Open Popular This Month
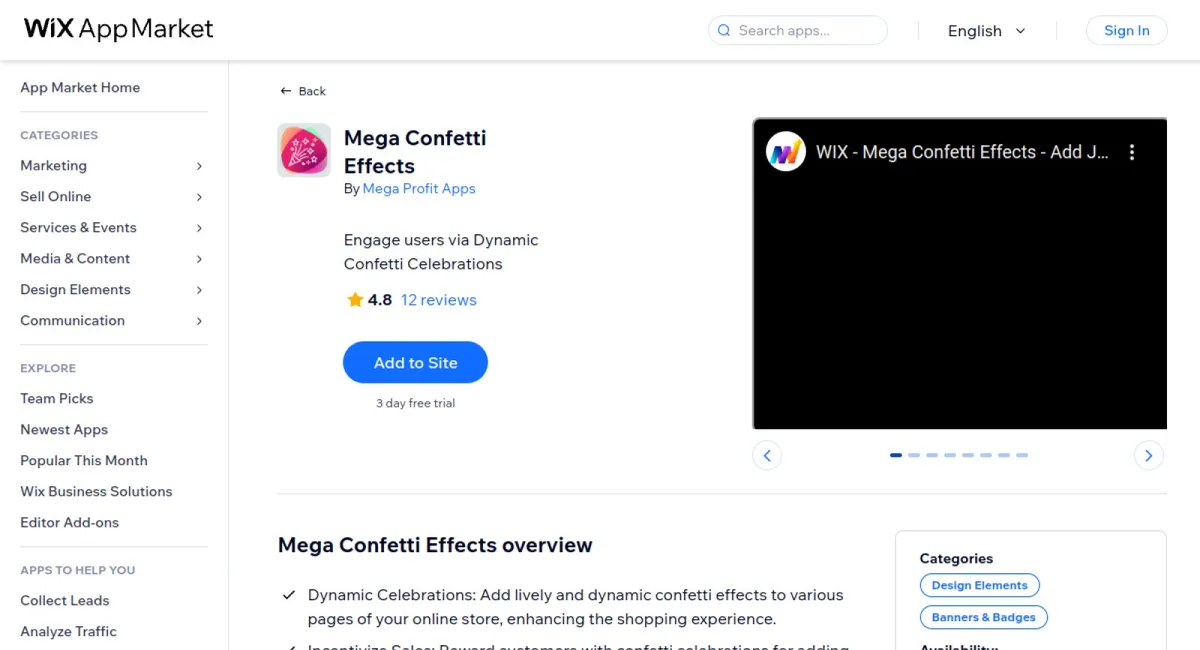This screenshot has height=650, width=1200. click(x=84, y=461)
